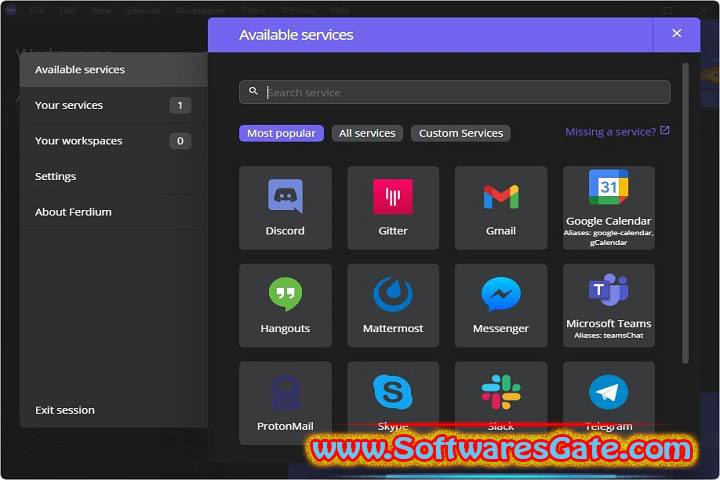Click the search magnifier icon
The height and width of the screenshot is (480, 720).
tap(253, 91)
